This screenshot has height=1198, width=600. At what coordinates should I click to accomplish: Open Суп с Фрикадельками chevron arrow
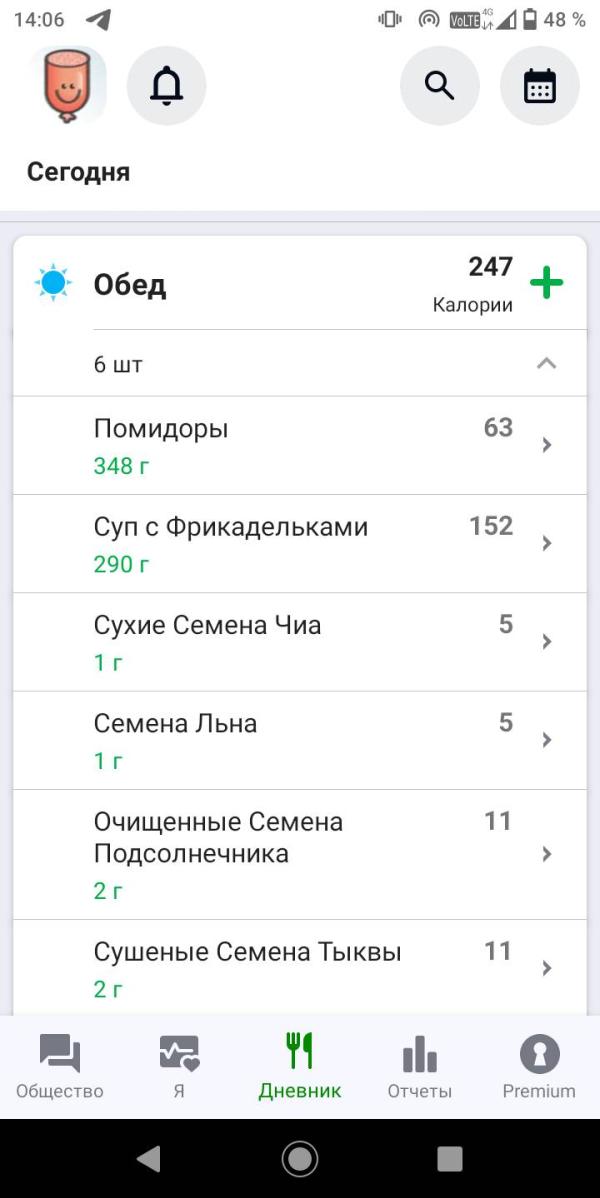pyautogui.click(x=546, y=543)
